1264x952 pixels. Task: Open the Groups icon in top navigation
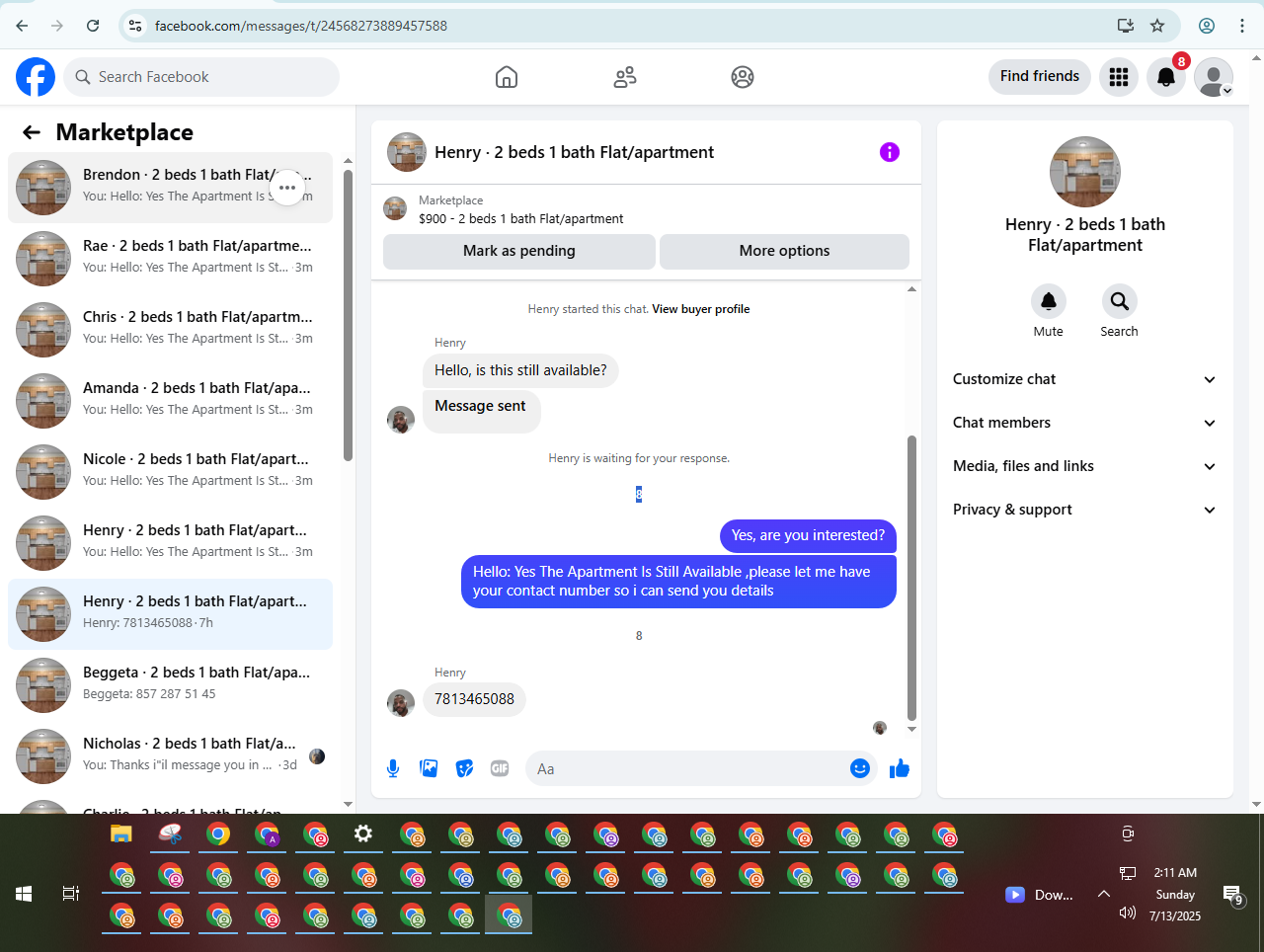743,77
